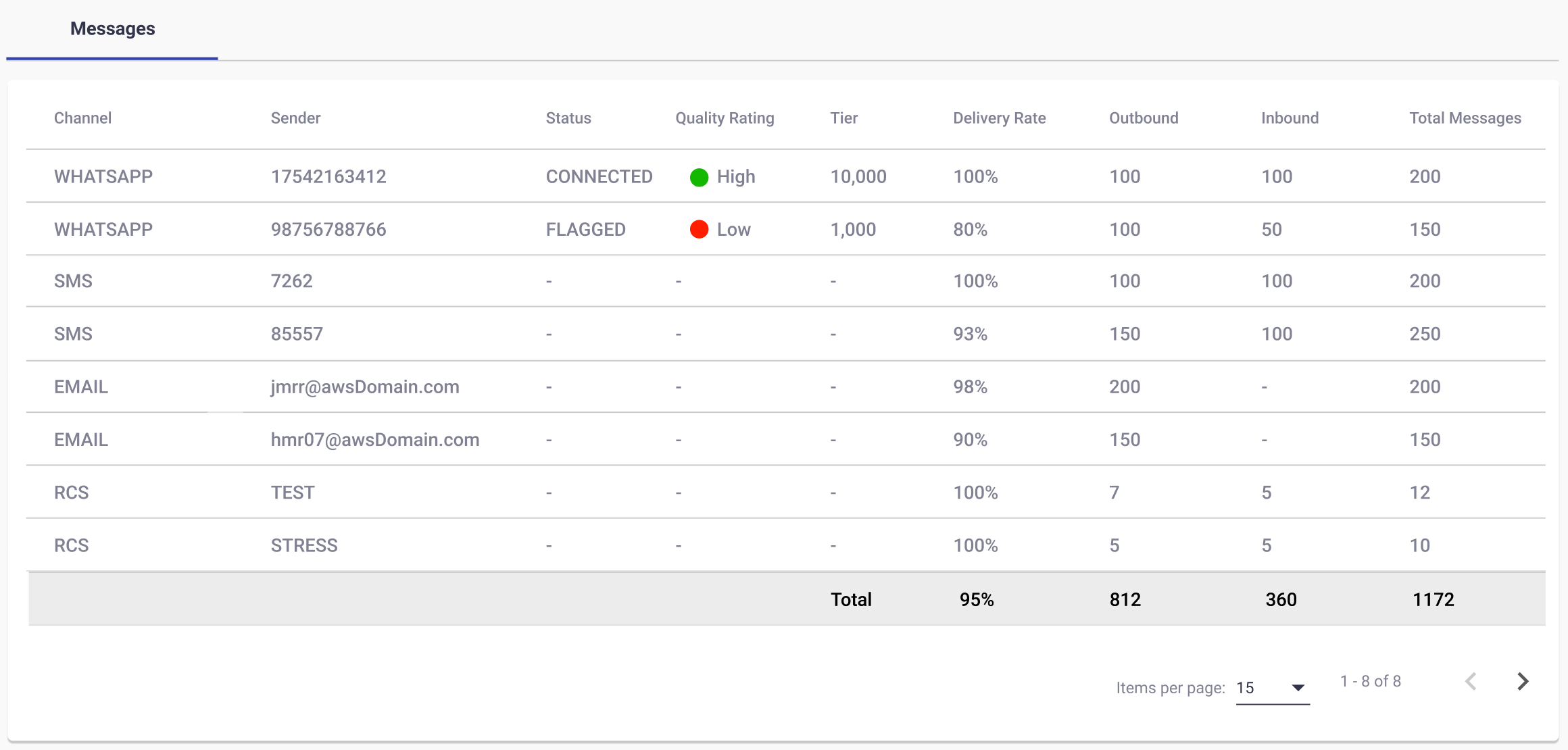1568x750 pixels.
Task: Click the jmrr@awsDomain.com sender cell
Action: point(365,387)
